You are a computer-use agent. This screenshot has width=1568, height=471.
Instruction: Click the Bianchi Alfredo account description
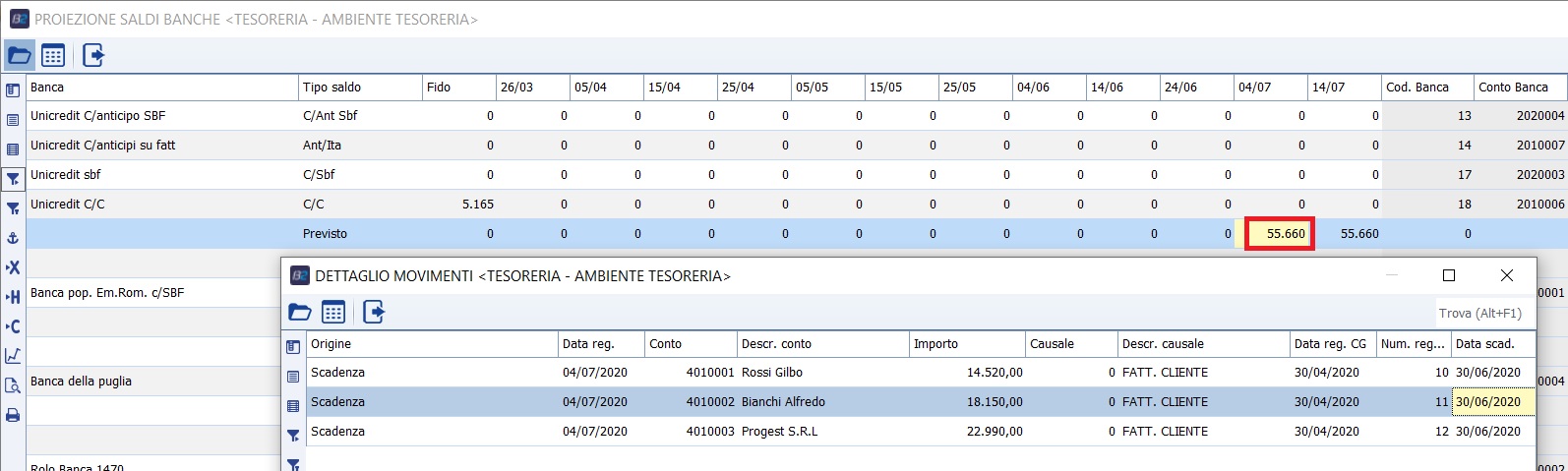[783, 402]
